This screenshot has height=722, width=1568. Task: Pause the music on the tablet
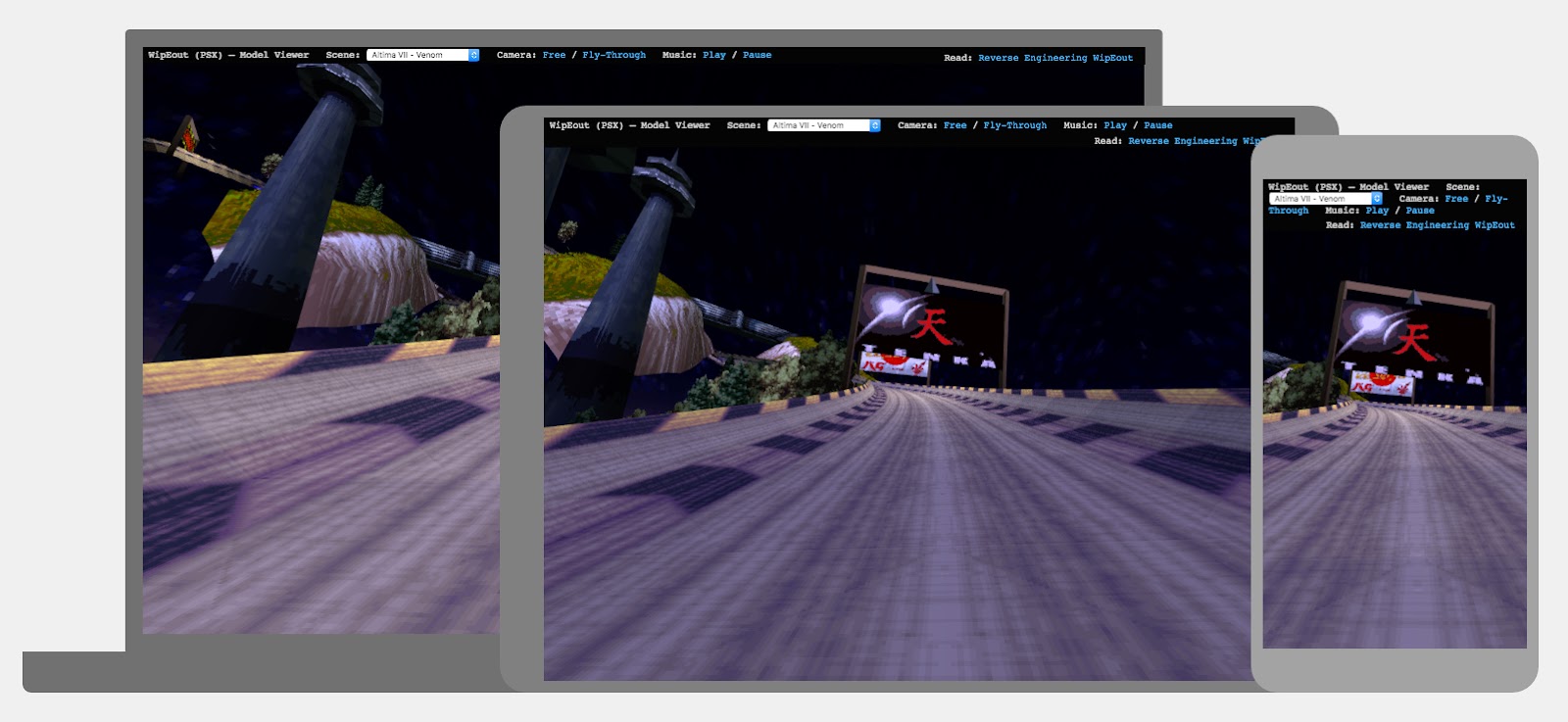click(1158, 125)
